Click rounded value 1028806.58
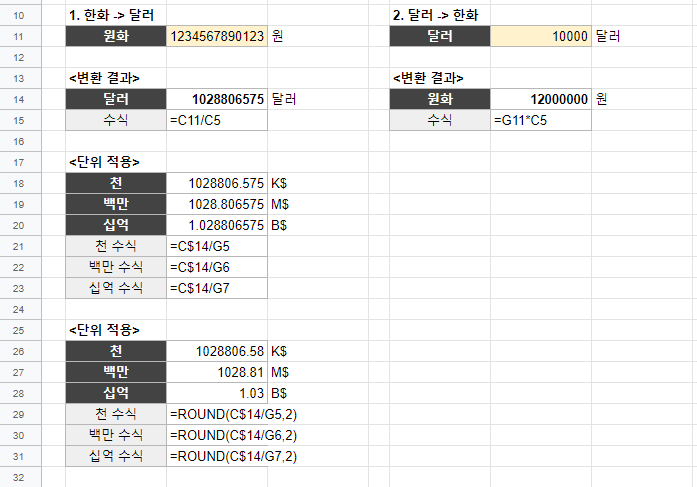The width and height of the screenshot is (697, 487). coord(217,351)
